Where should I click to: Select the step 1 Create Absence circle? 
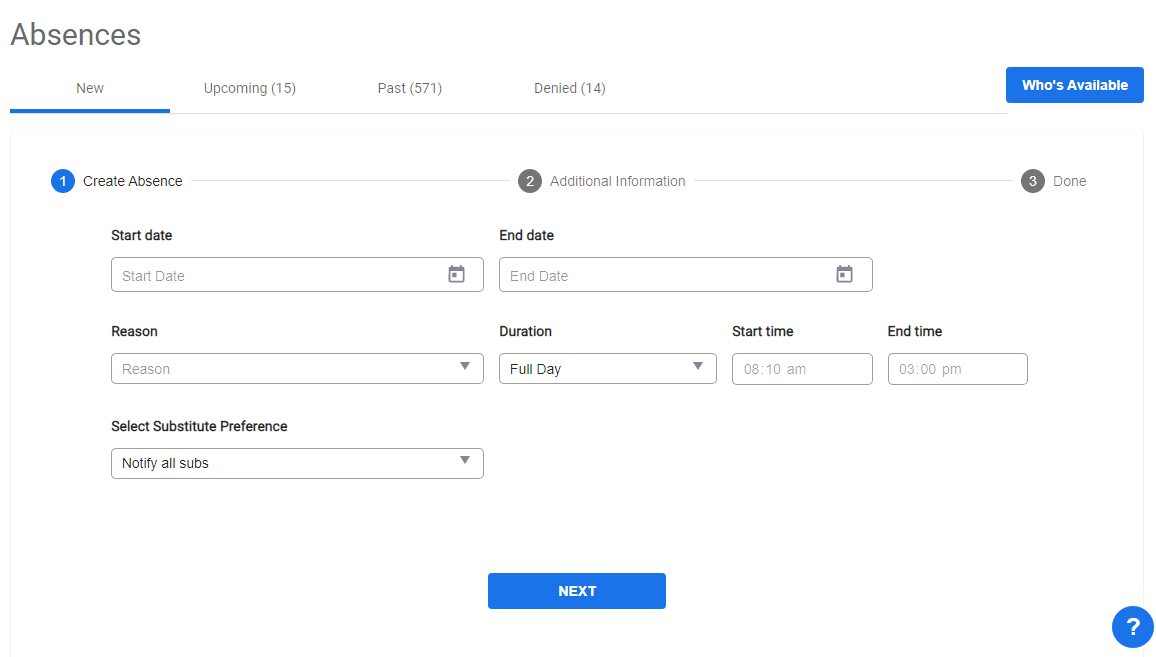(63, 181)
